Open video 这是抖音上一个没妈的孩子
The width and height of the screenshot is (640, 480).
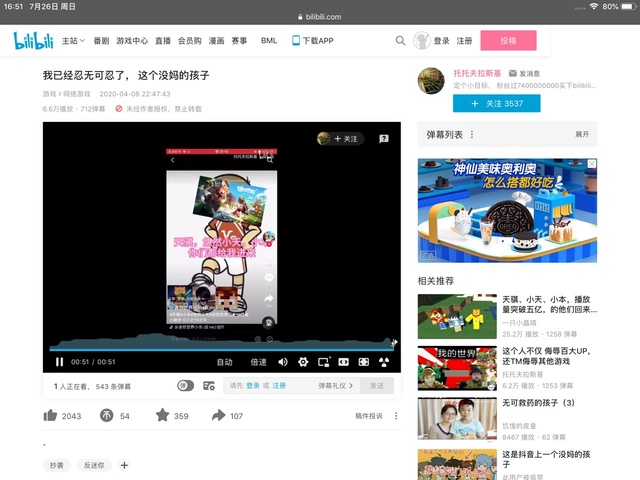click(546, 459)
